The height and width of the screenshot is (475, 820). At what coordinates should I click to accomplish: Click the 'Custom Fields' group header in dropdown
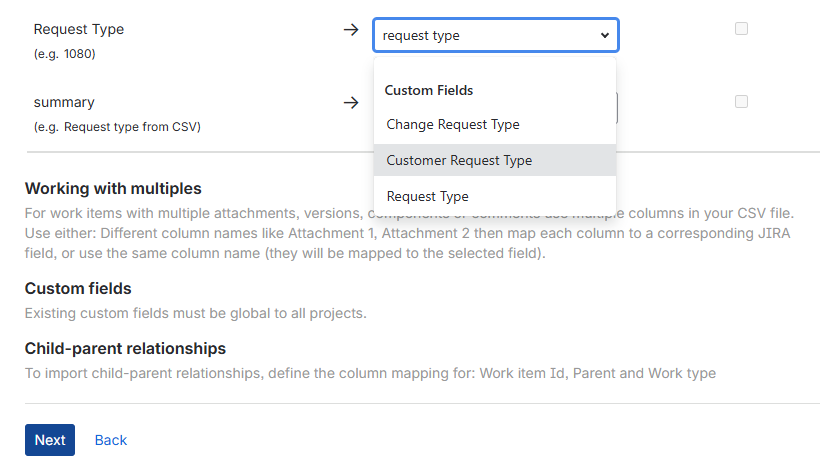[x=430, y=90]
